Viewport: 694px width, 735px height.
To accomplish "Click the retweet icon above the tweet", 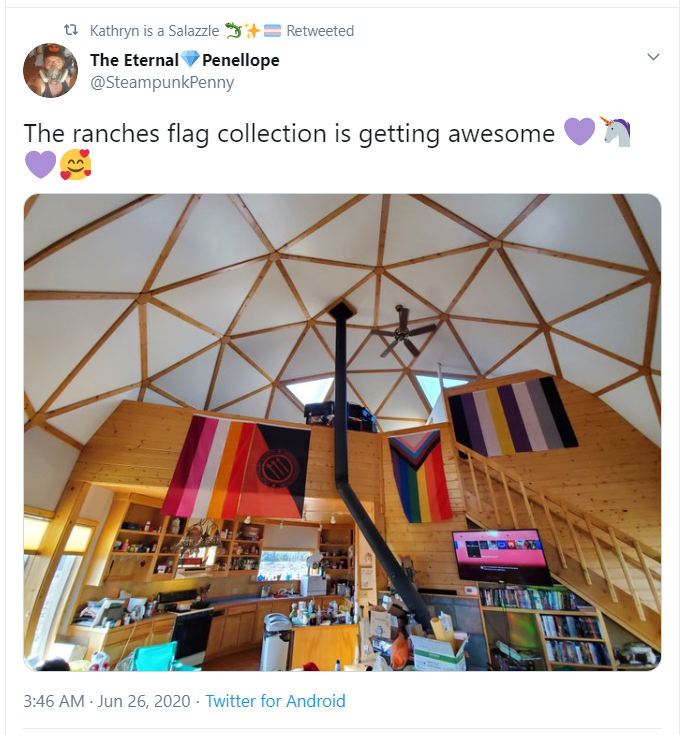I will coord(71,30).
